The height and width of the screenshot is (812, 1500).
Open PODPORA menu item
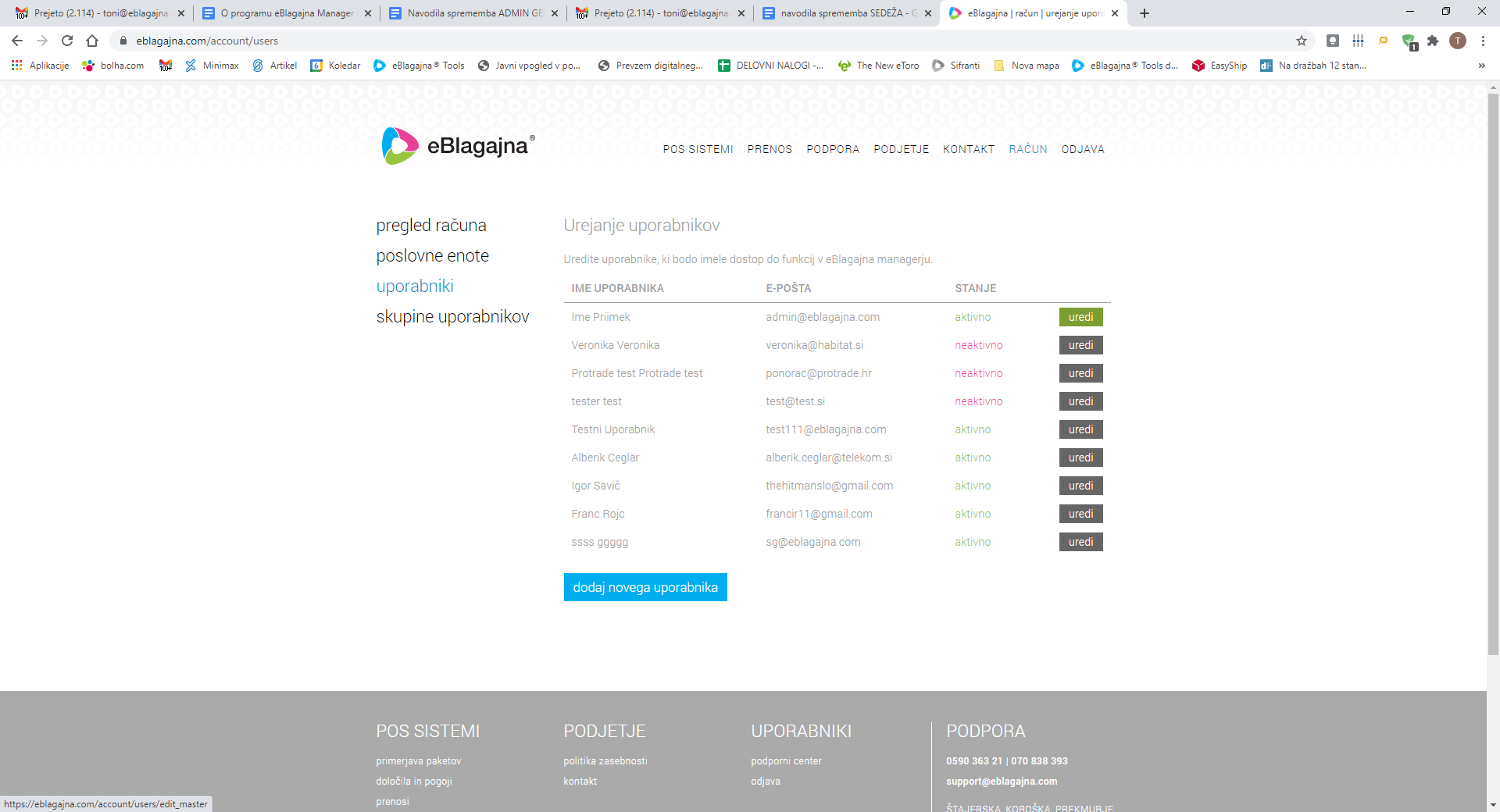click(833, 149)
